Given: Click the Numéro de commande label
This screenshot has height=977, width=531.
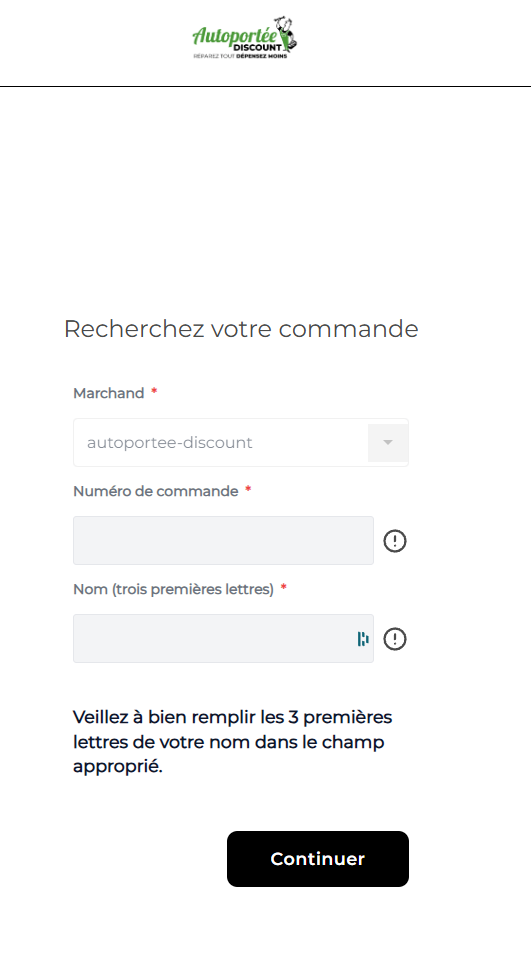Looking at the screenshot, I should tap(156, 491).
